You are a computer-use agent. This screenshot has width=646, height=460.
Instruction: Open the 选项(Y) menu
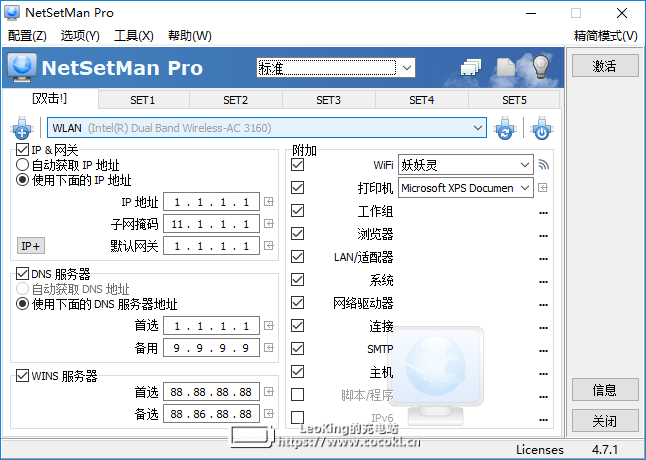[80, 36]
